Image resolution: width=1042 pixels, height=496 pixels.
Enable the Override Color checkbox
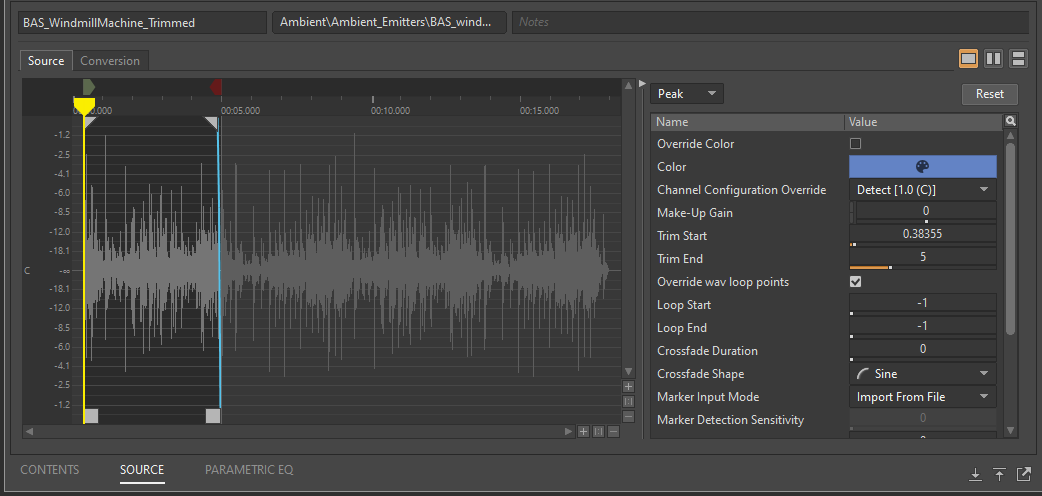855,144
